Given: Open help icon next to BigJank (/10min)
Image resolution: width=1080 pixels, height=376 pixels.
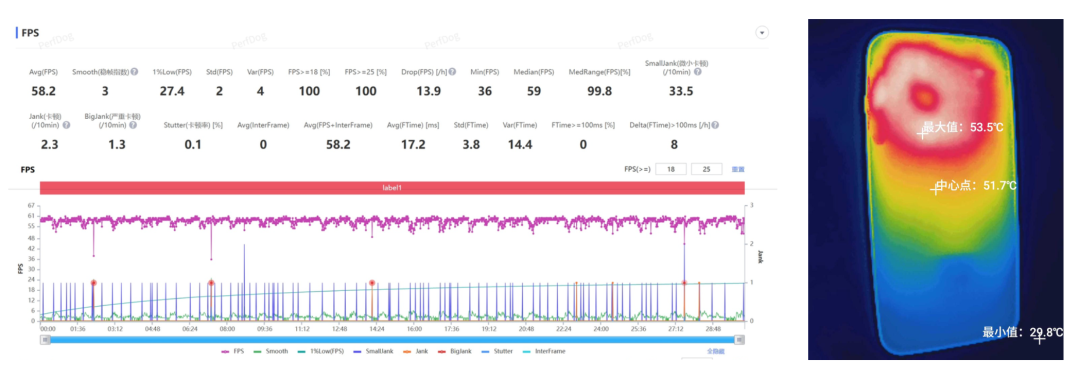Looking at the screenshot, I should click(x=132, y=125).
